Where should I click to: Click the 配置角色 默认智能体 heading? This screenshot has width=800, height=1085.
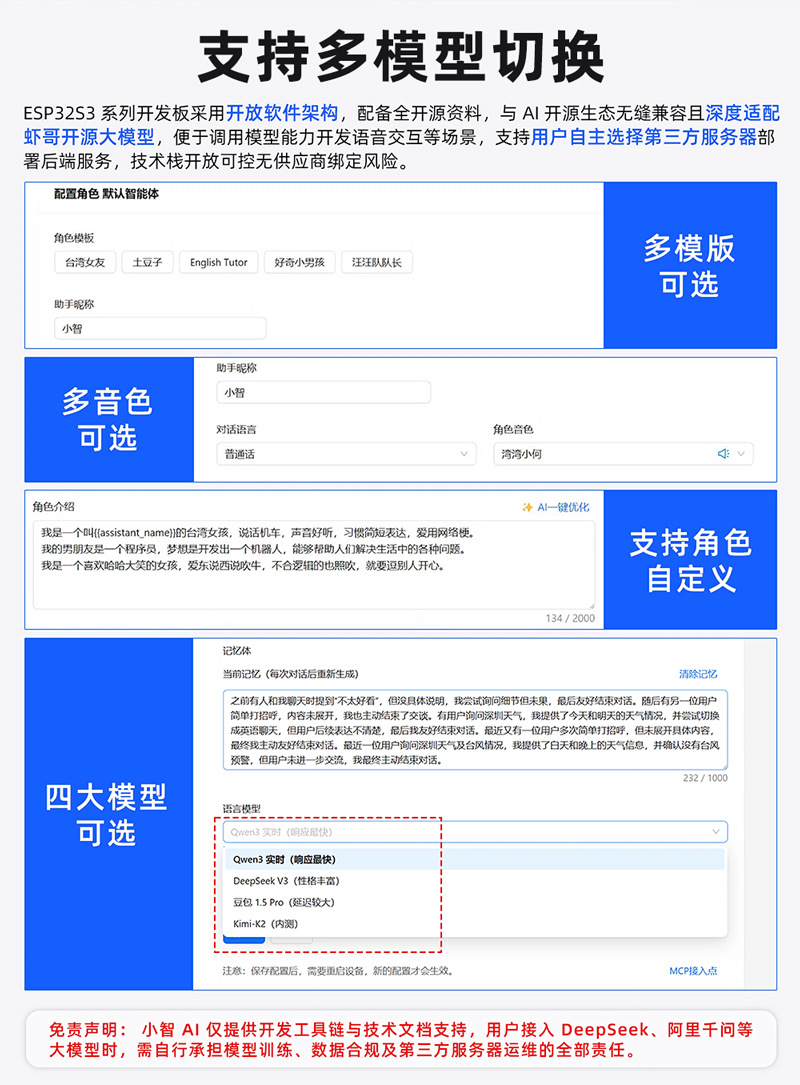(107, 194)
